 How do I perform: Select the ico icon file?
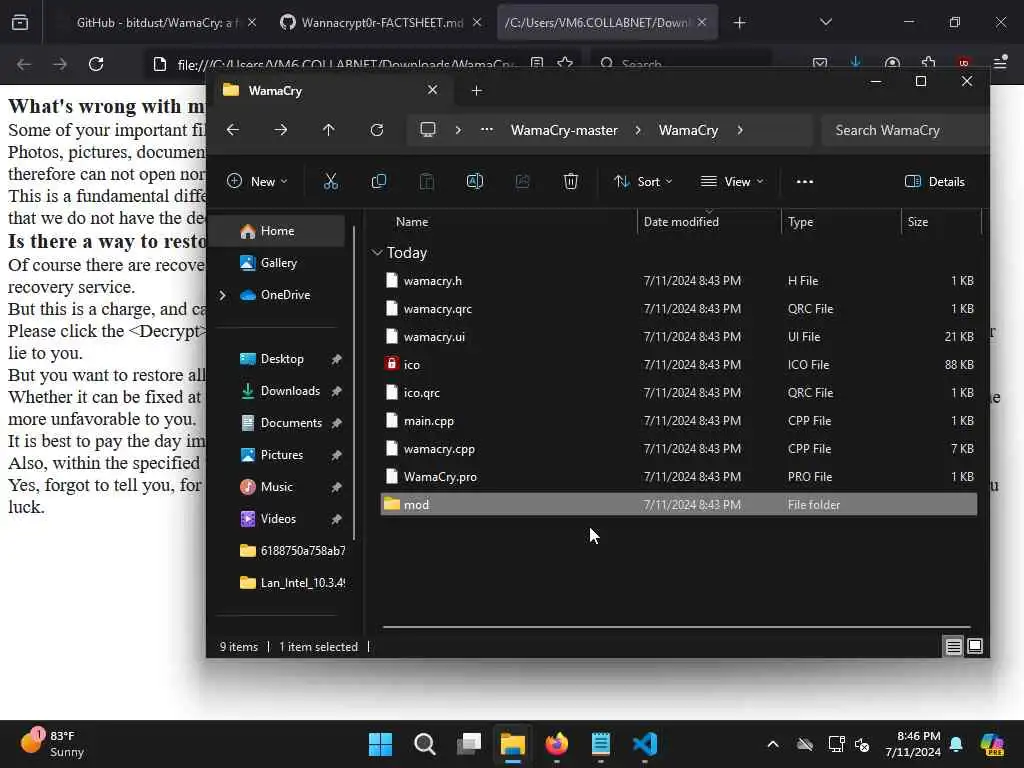tap(679, 364)
